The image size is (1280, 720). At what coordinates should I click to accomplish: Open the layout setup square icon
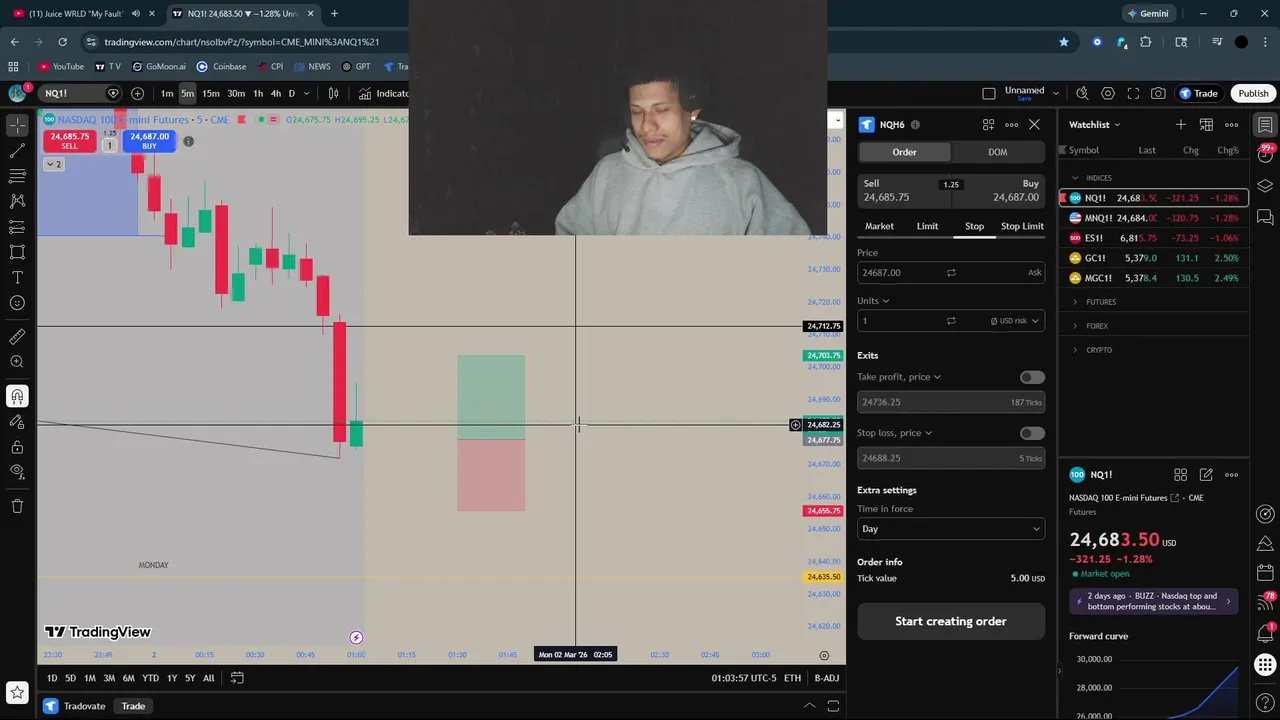(989, 93)
